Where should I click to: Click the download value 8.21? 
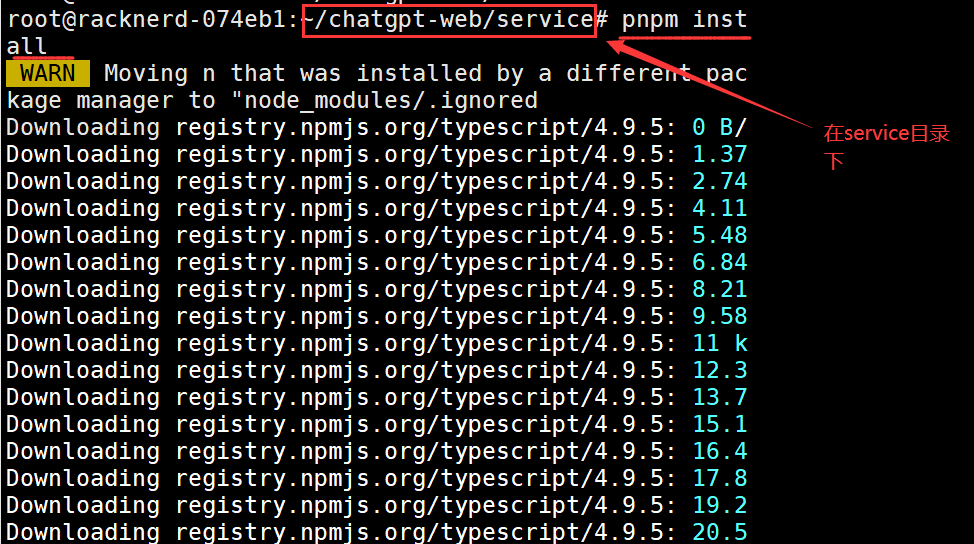719,289
